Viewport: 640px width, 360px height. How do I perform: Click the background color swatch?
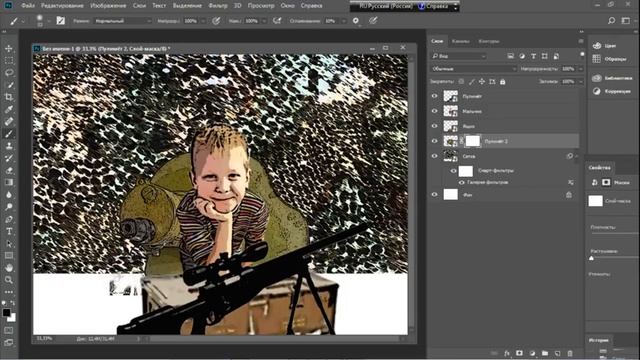12,318
